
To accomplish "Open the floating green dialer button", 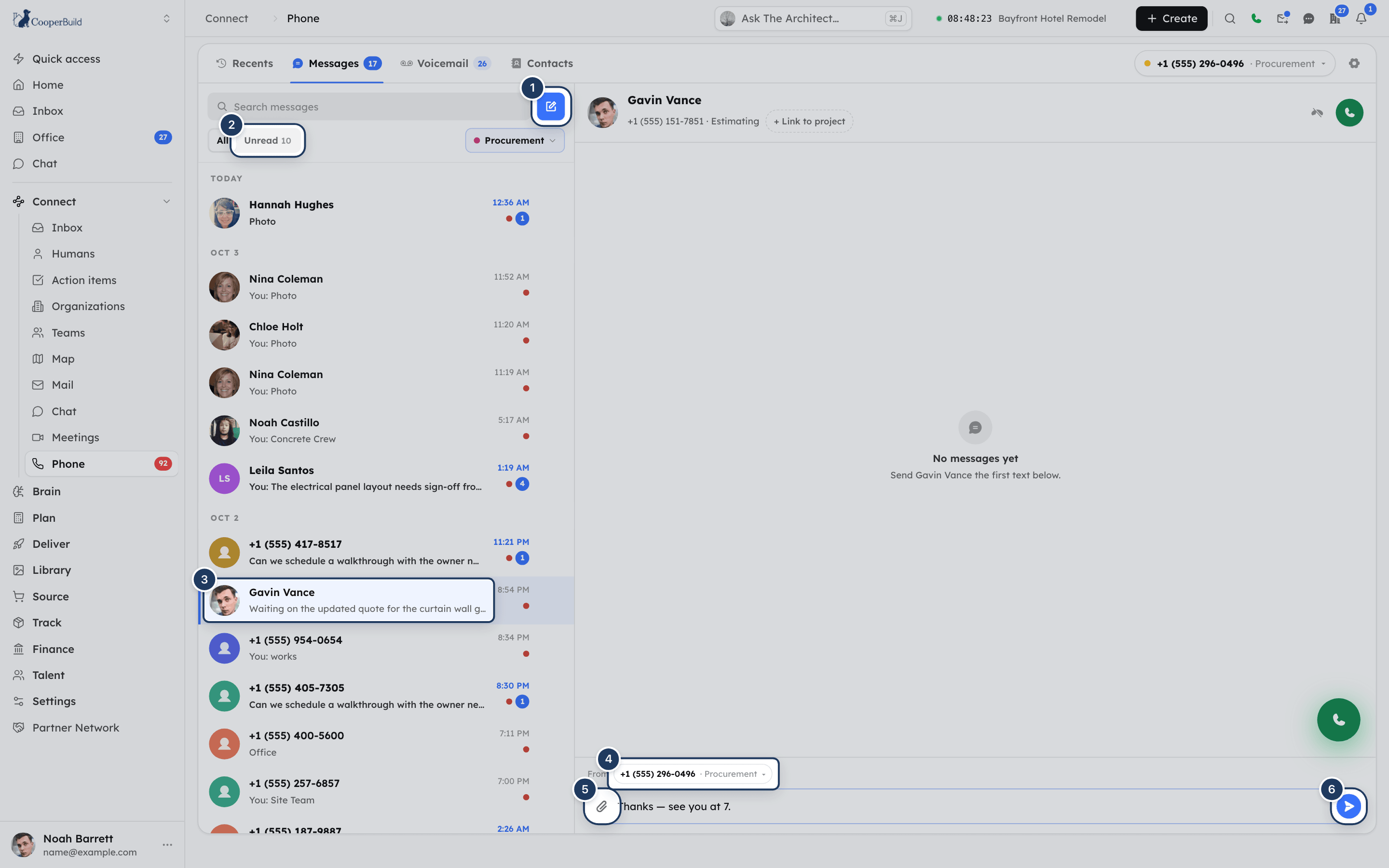I will pos(1338,719).
